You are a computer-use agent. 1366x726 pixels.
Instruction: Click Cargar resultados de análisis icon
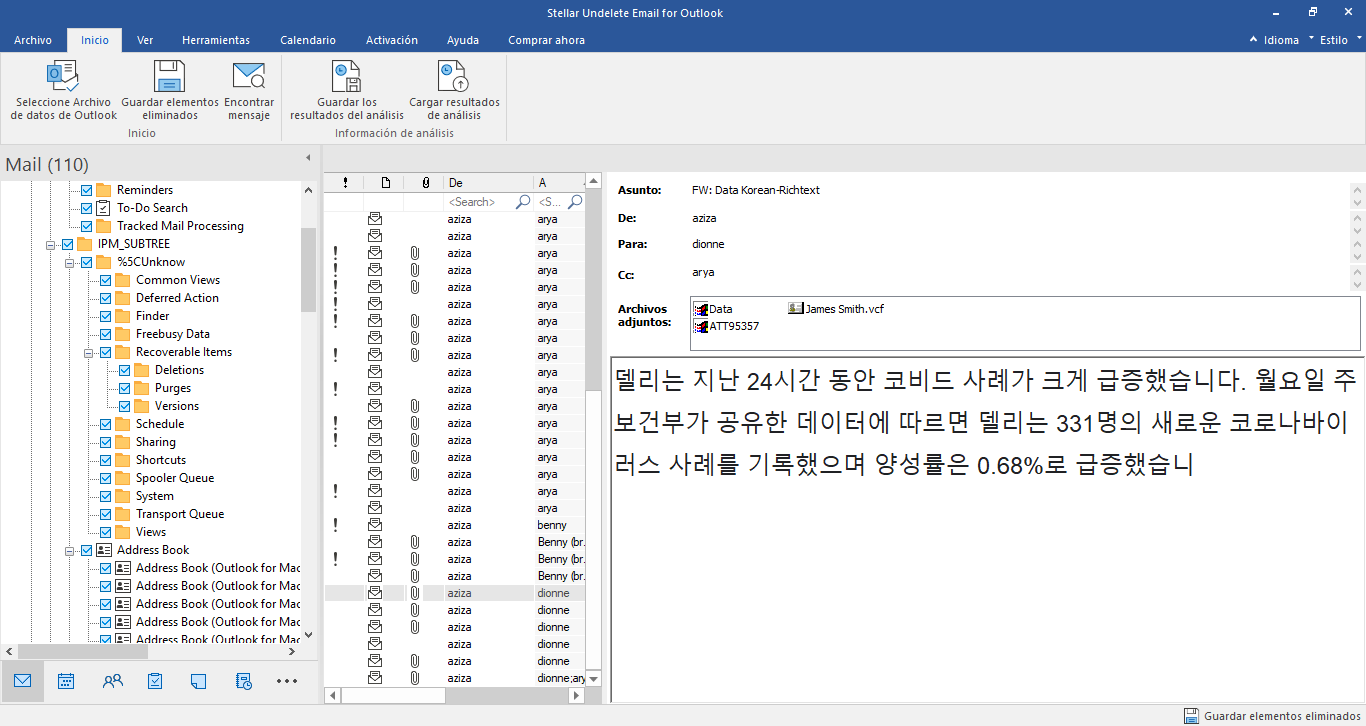[454, 77]
